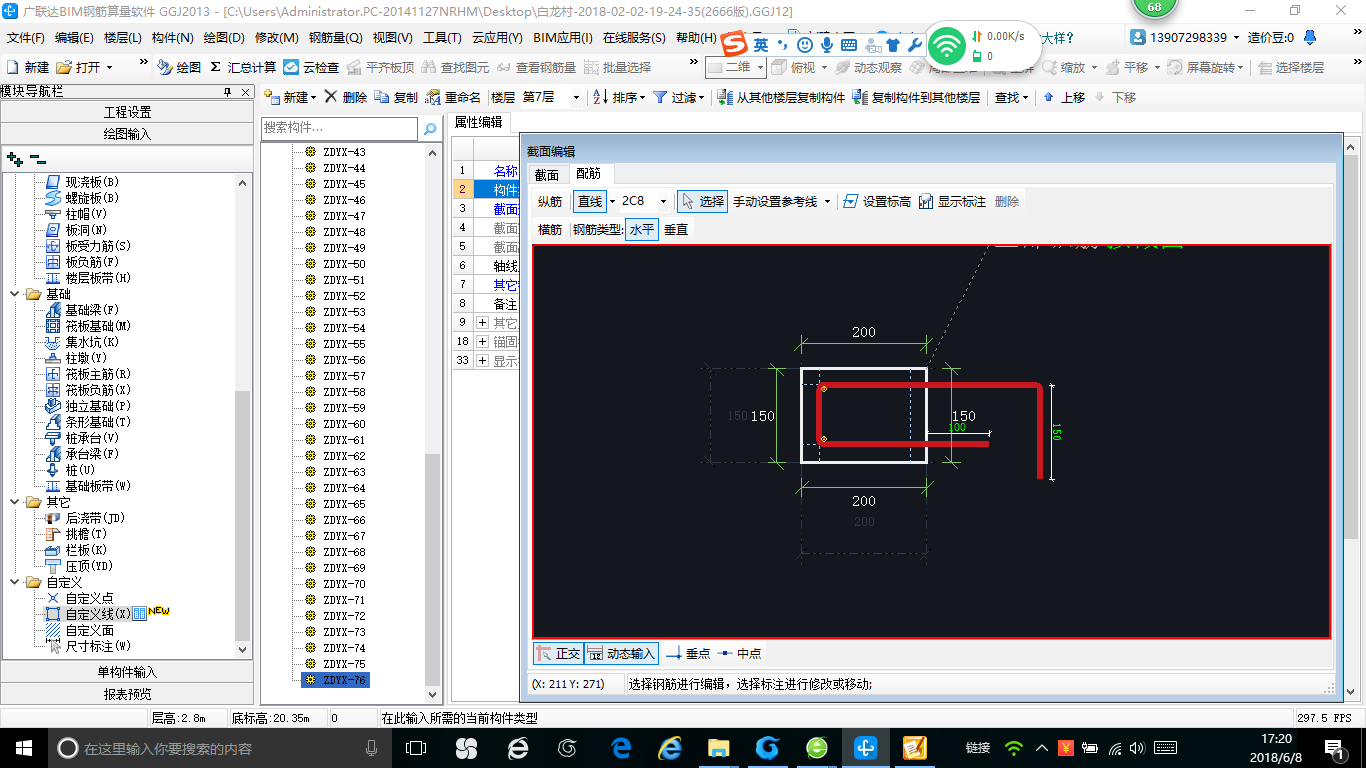Expand property row 18 锚固
1366x768 pixels.
(x=482, y=342)
